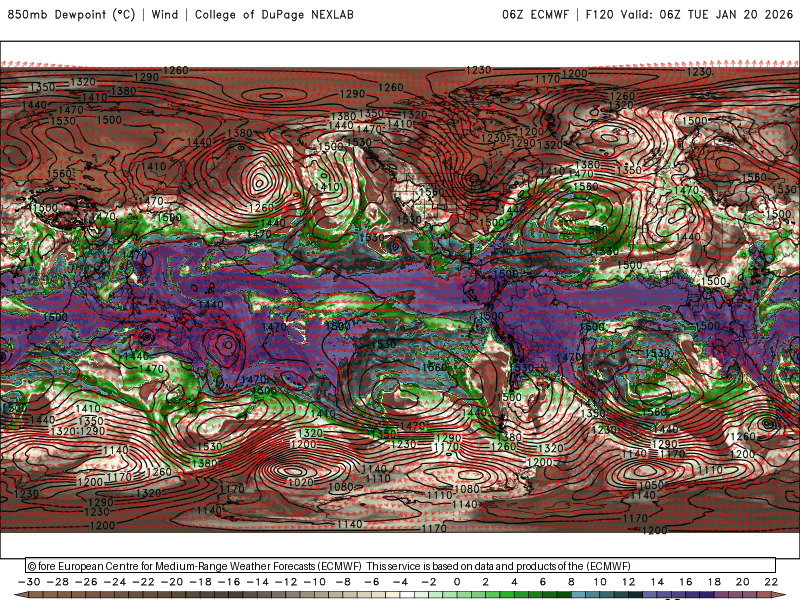Select the -4 value on the legend scale
This screenshot has height=600, width=800.
pos(401,582)
